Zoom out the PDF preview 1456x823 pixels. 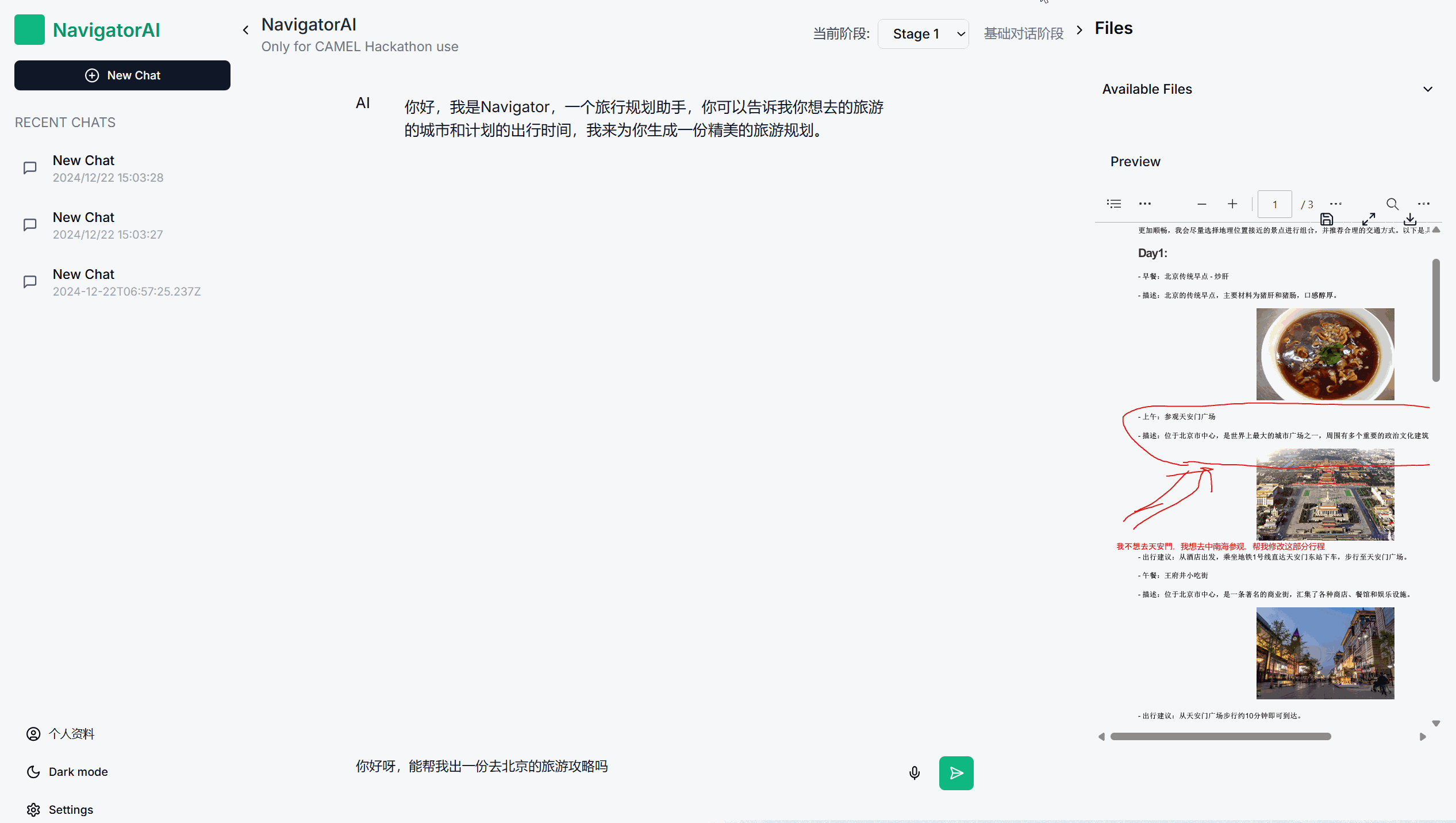[x=1201, y=204]
